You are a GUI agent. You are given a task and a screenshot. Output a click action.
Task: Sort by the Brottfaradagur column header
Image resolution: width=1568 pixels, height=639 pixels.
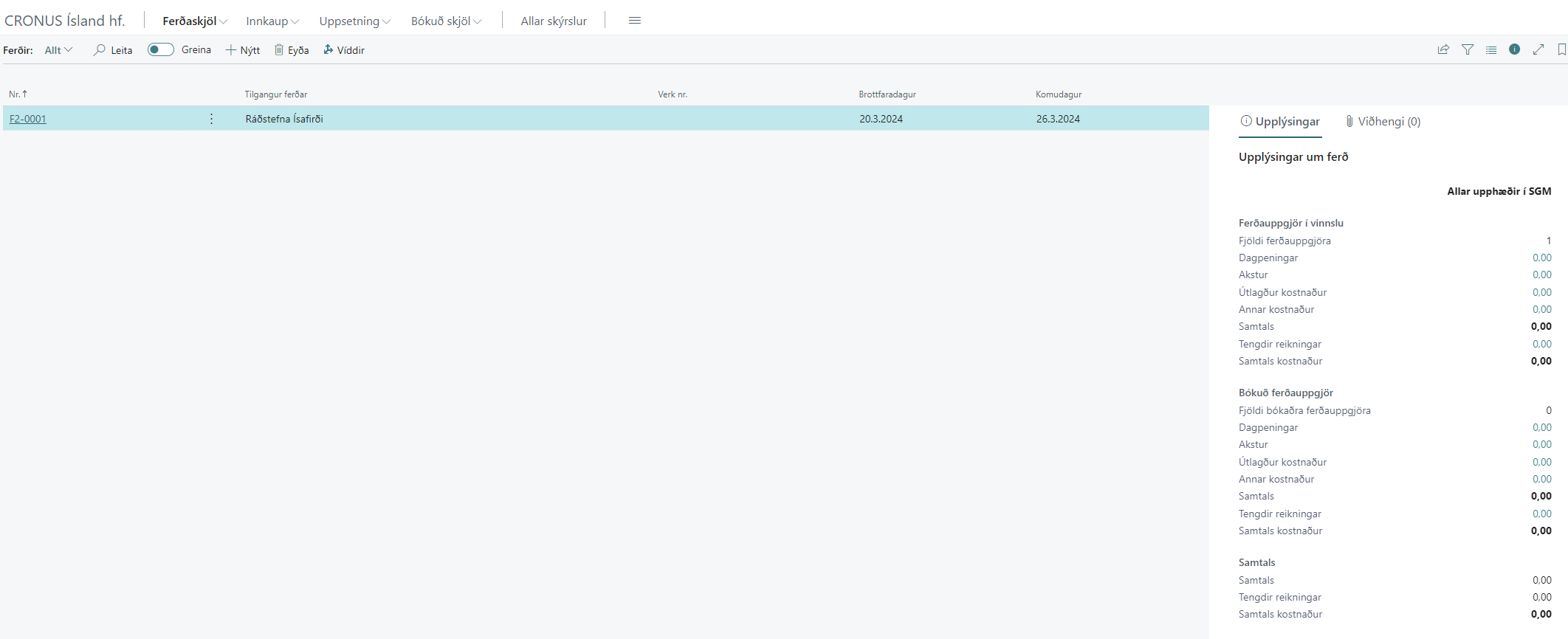887,94
